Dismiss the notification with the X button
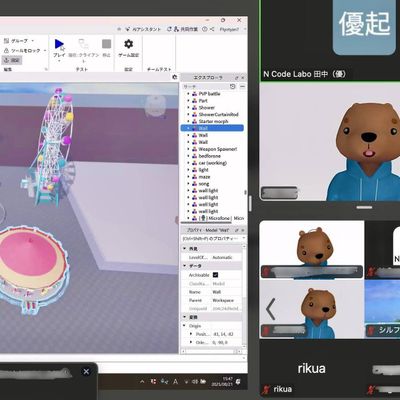Viewport: 400px width, 400px height. point(86,371)
